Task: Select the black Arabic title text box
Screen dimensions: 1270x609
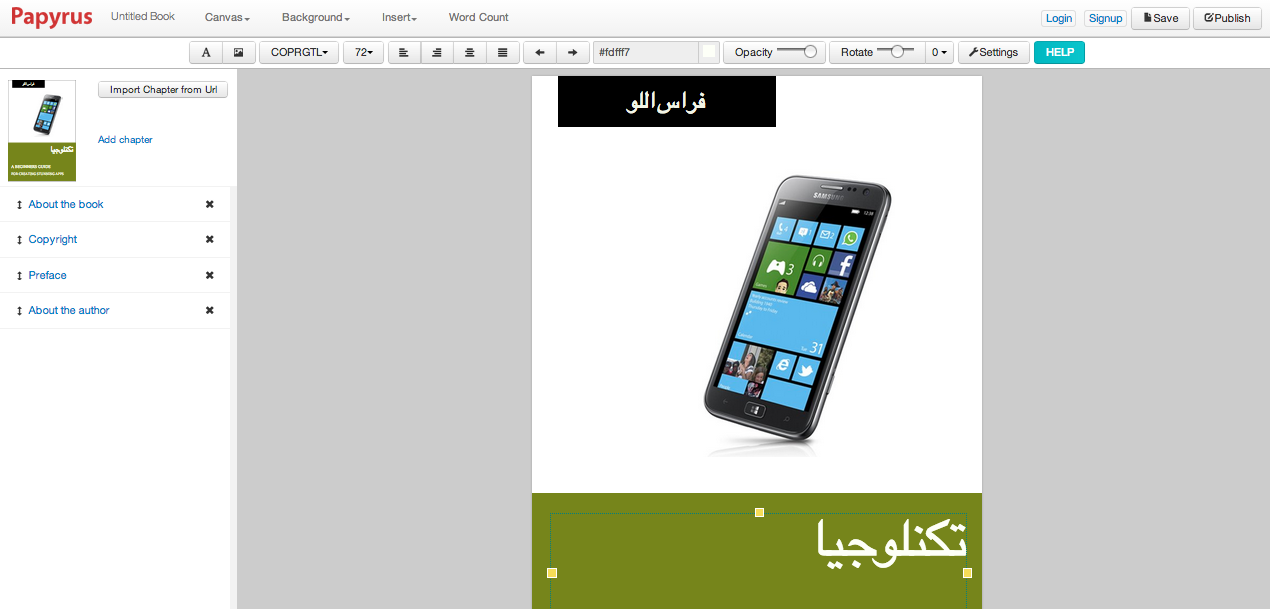Action: pyautogui.click(x=667, y=101)
